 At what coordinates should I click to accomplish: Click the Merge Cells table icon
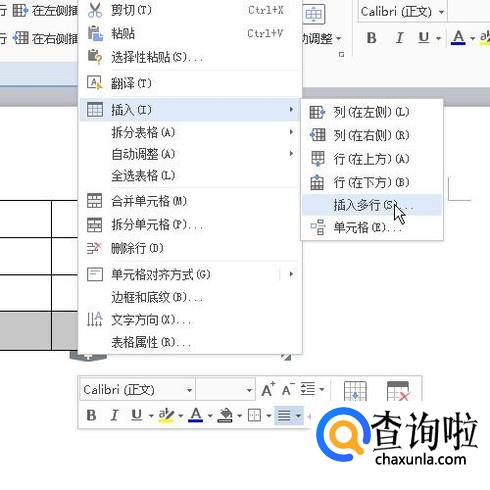(x=95, y=201)
